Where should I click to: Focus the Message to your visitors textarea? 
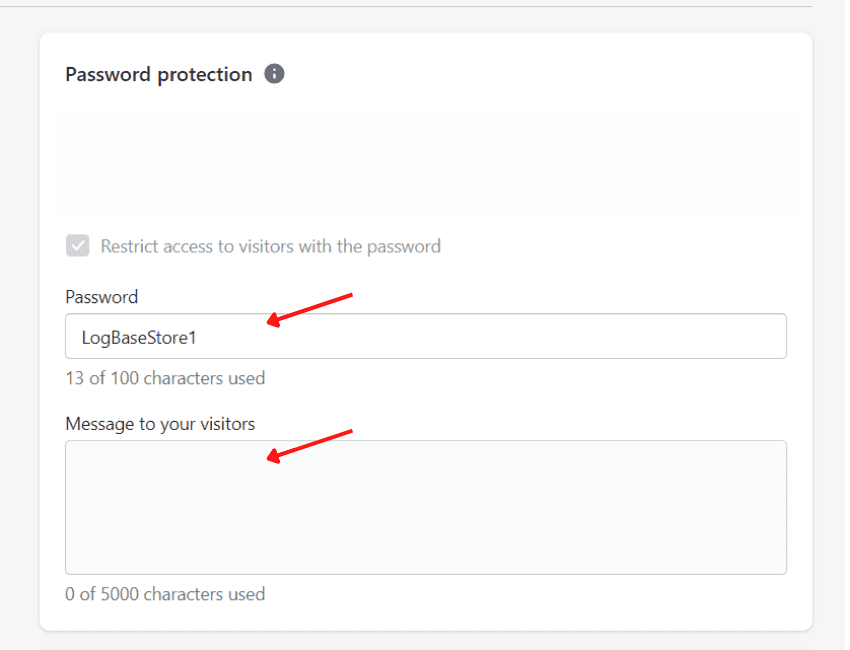coord(425,507)
